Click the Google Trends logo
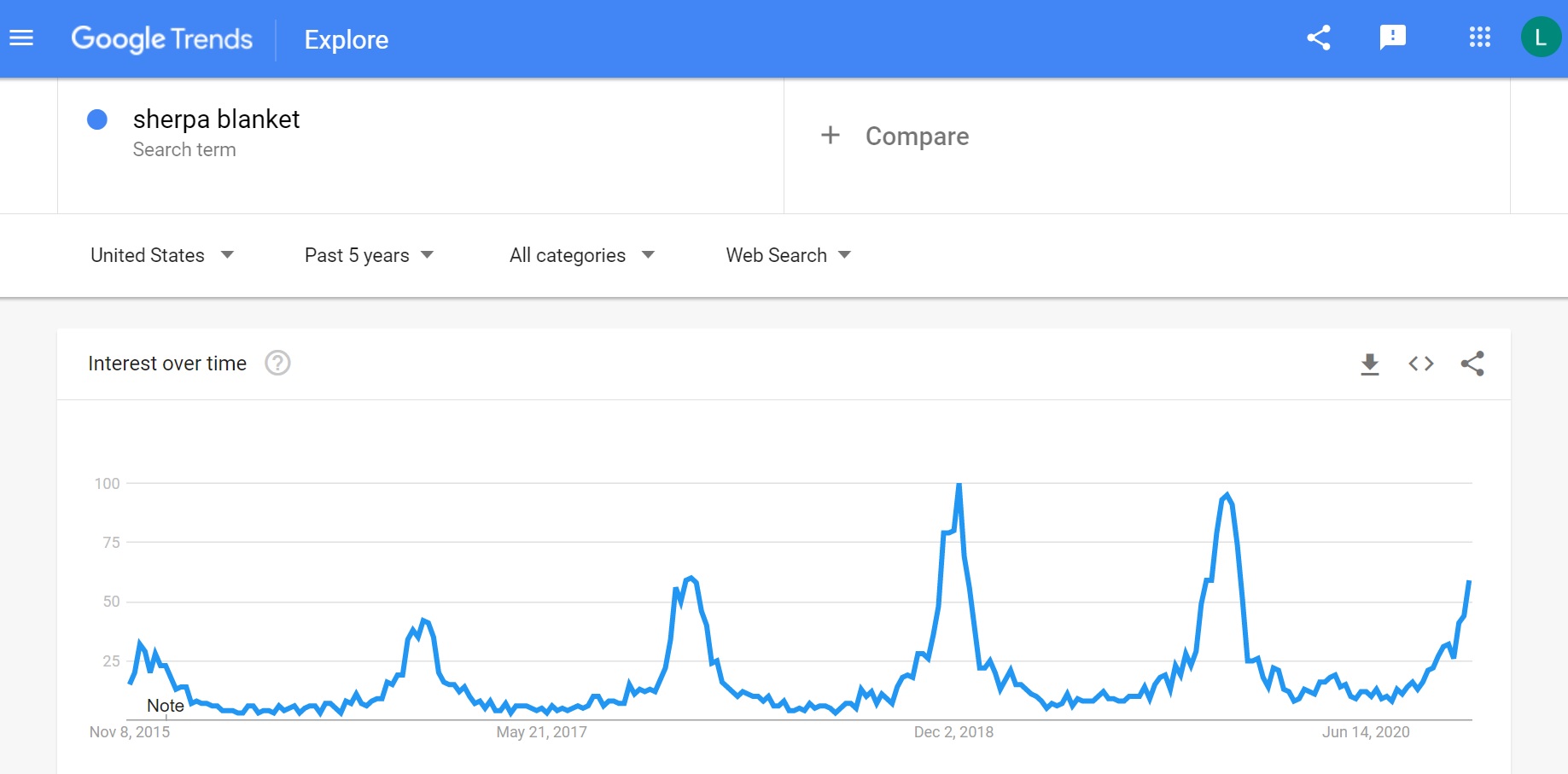This screenshot has width=1568, height=774. [x=162, y=39]
